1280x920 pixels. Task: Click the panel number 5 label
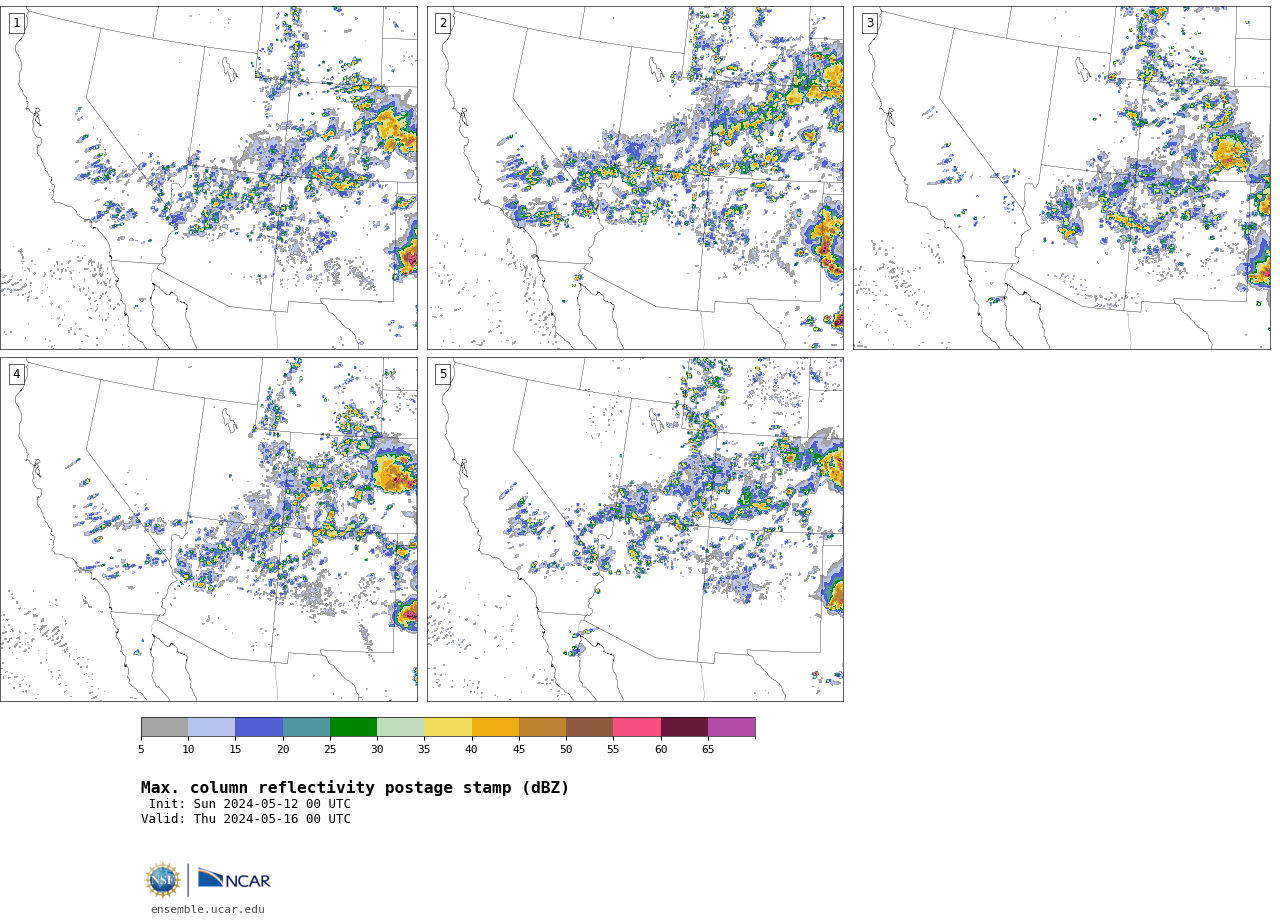point(443,374)
